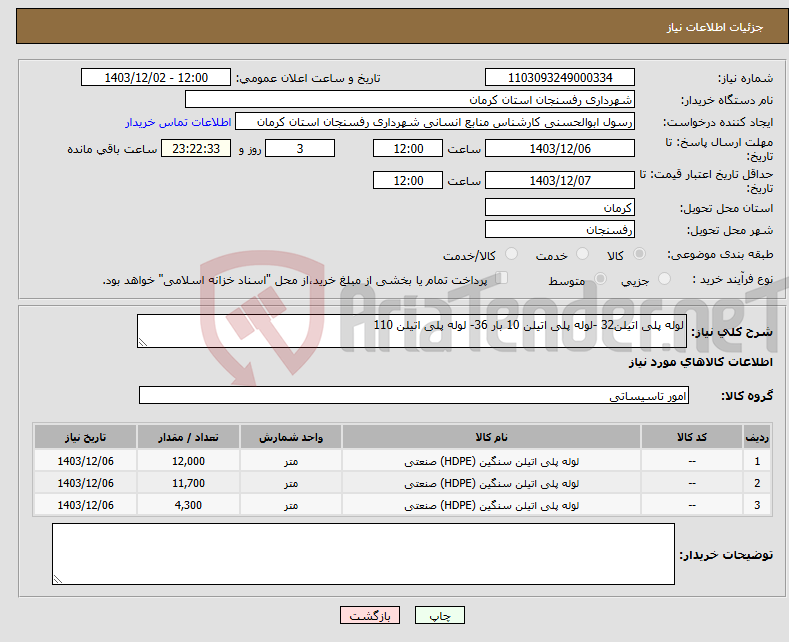The image size is (789, 642).
Task: Click the چاپ (print) button
Action: tap(439, 615)
